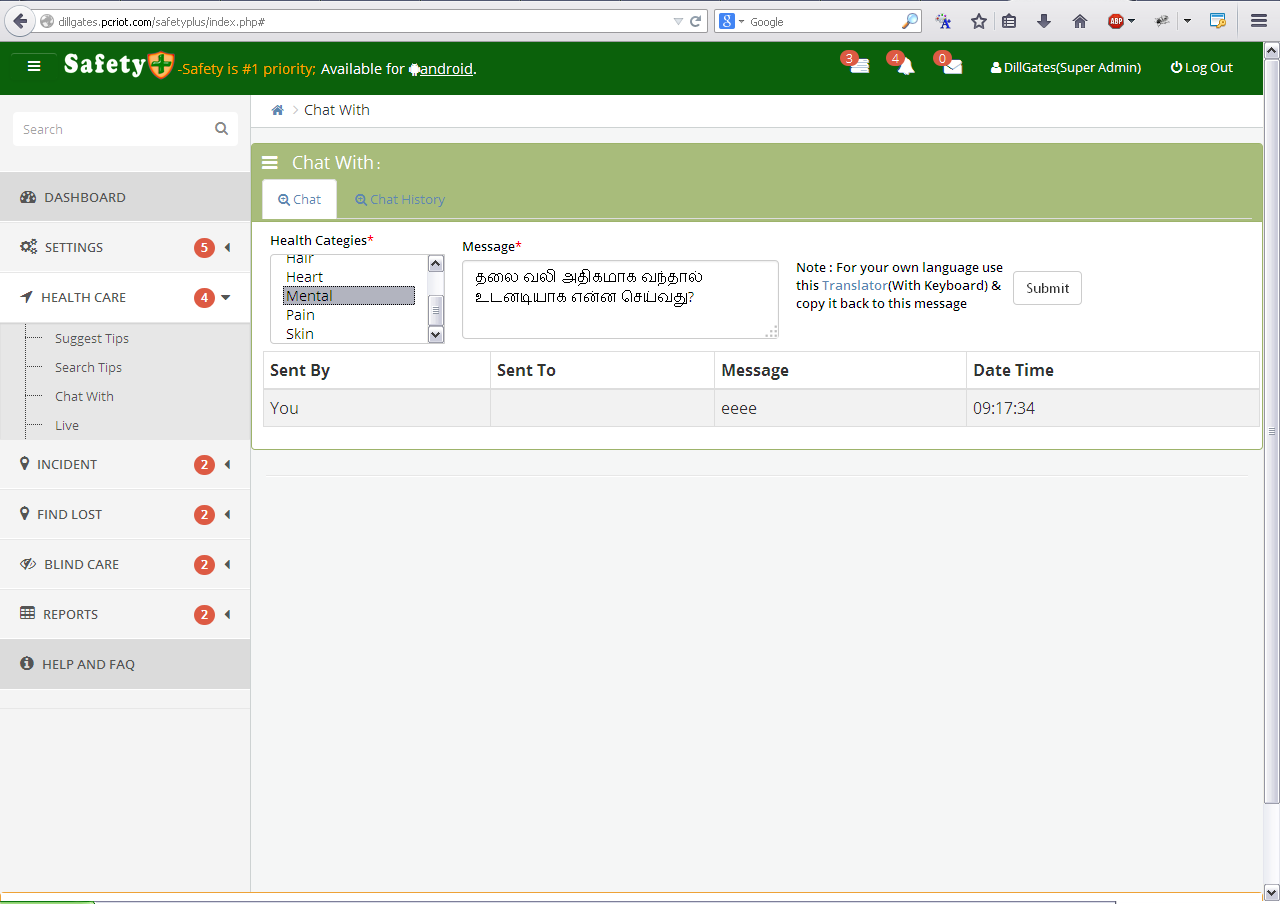The width and height of the screenshot is (1280, 904).
Task: Click the Chat With panel list icon
Action: 270,162
